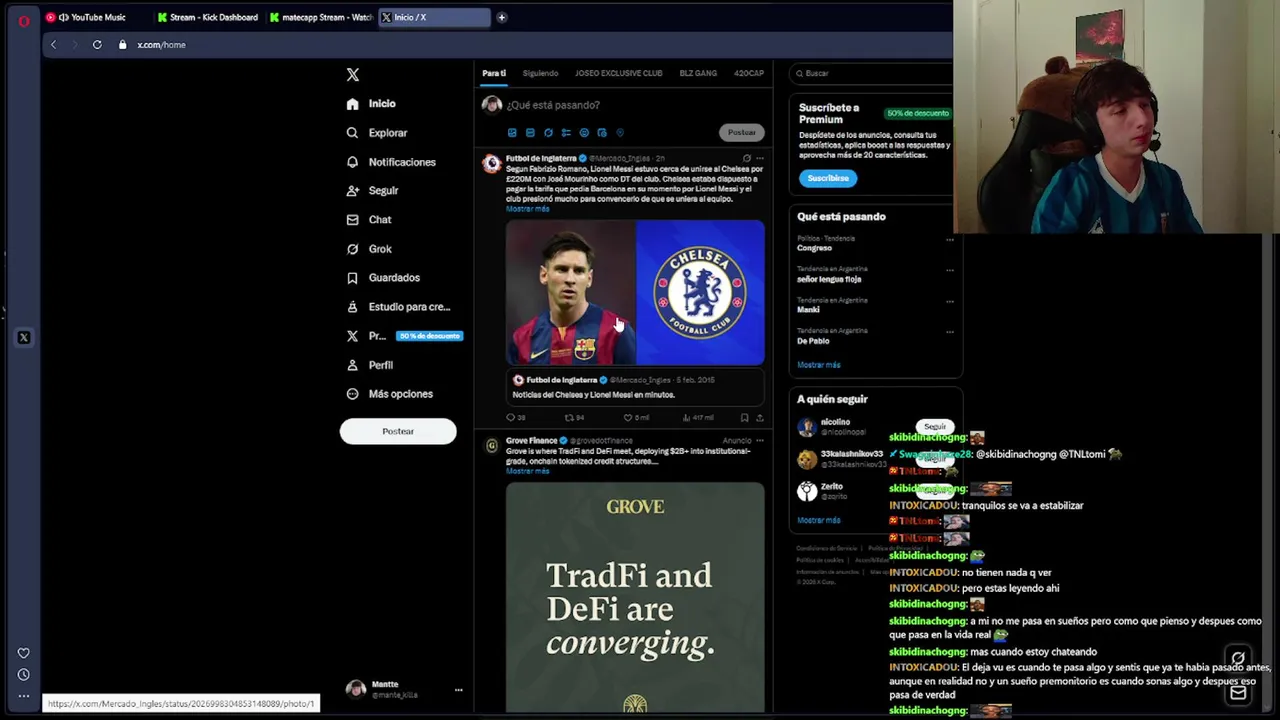Switch to the Siguiendo tab
The width and height of the screenshot is (1280, 720).
[x=540, y=73]
